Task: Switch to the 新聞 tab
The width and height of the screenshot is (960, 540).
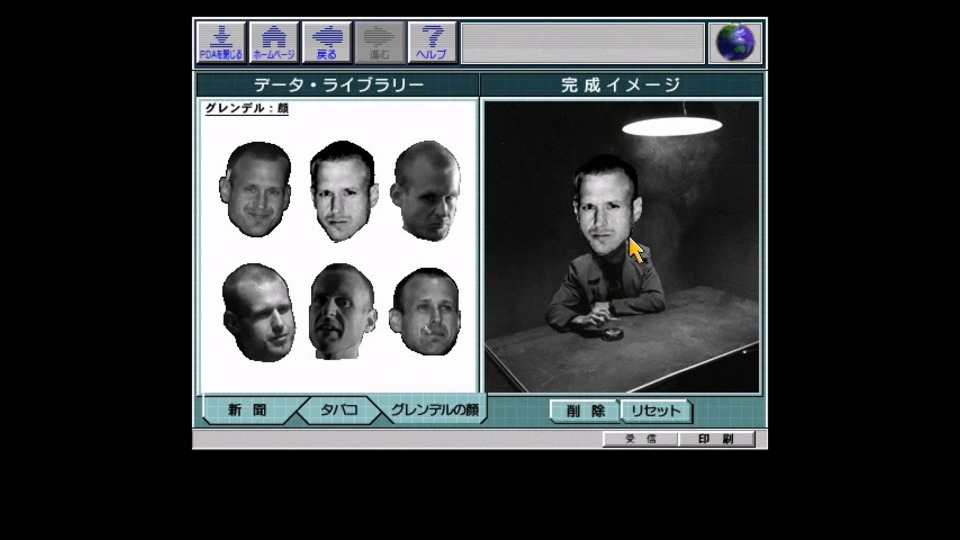Action: (x=247, y=410)
